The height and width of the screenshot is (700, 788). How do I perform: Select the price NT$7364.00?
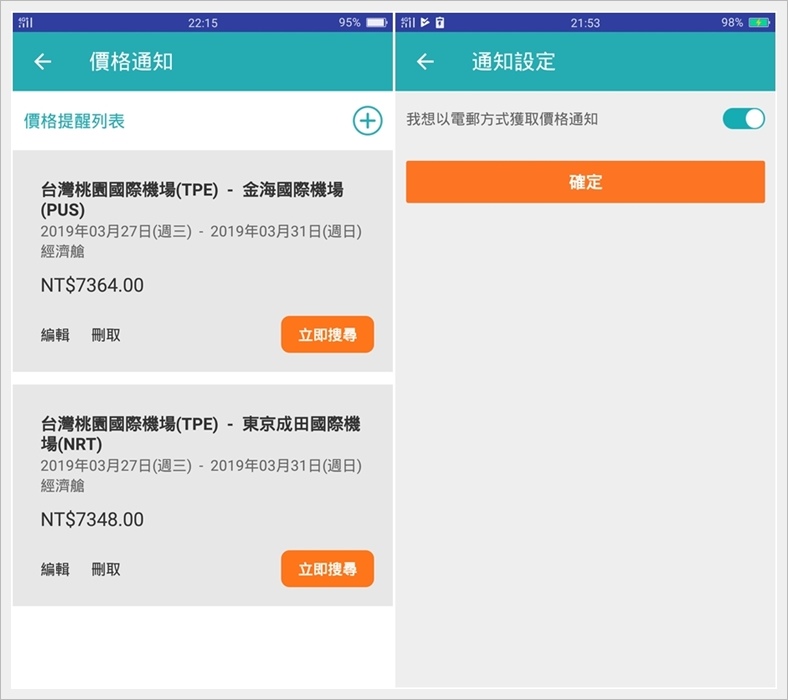(x=92, y=285)
